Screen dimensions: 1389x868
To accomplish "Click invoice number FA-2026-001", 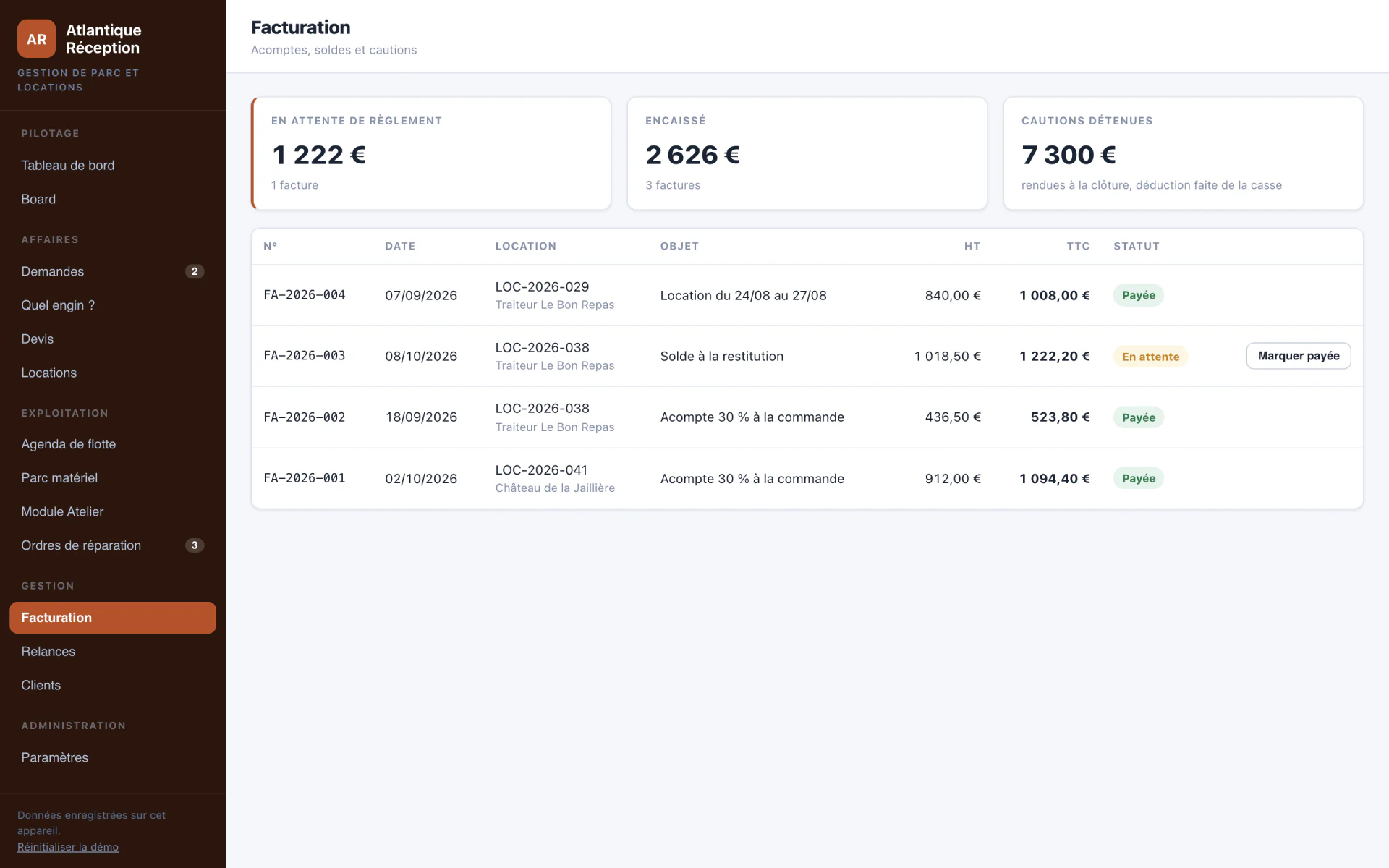I will (305, 478).
